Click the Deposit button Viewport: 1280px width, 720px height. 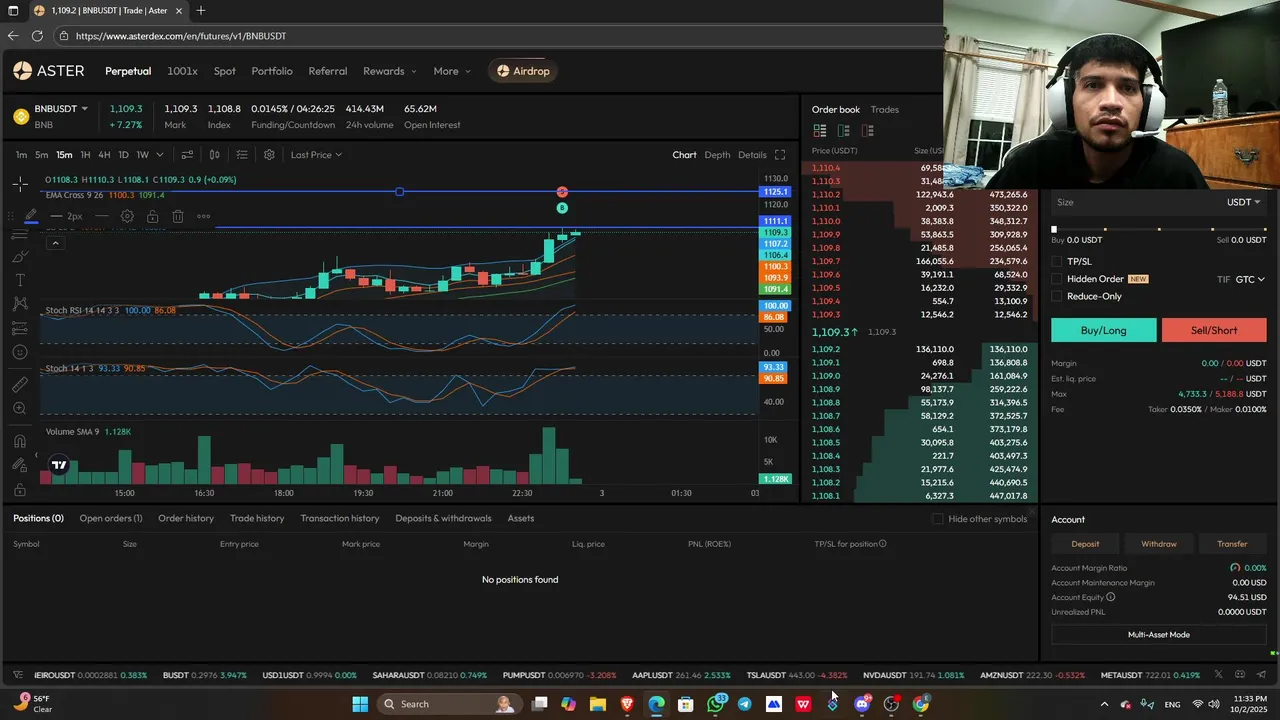coord(1085,544)
